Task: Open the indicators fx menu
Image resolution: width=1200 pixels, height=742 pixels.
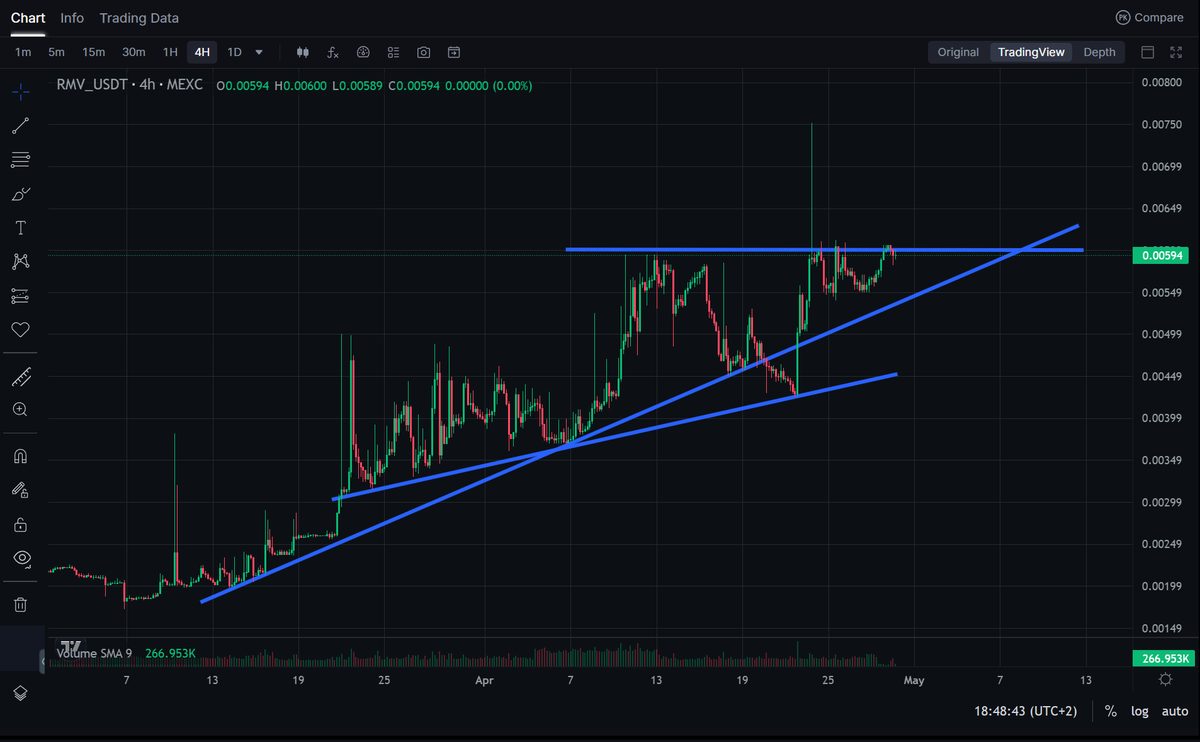Action: pos(332,52)
